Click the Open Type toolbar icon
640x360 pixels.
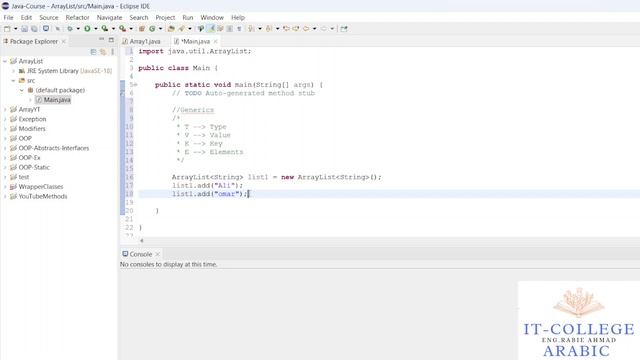click(171, 29)
